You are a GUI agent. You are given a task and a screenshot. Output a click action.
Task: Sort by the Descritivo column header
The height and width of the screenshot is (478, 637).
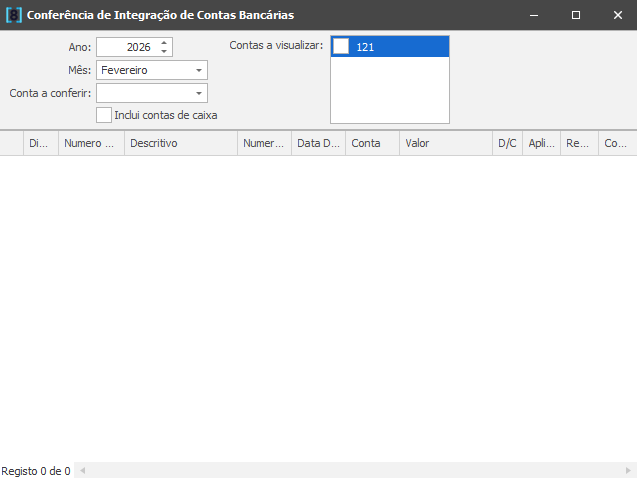tap(181, 144)
